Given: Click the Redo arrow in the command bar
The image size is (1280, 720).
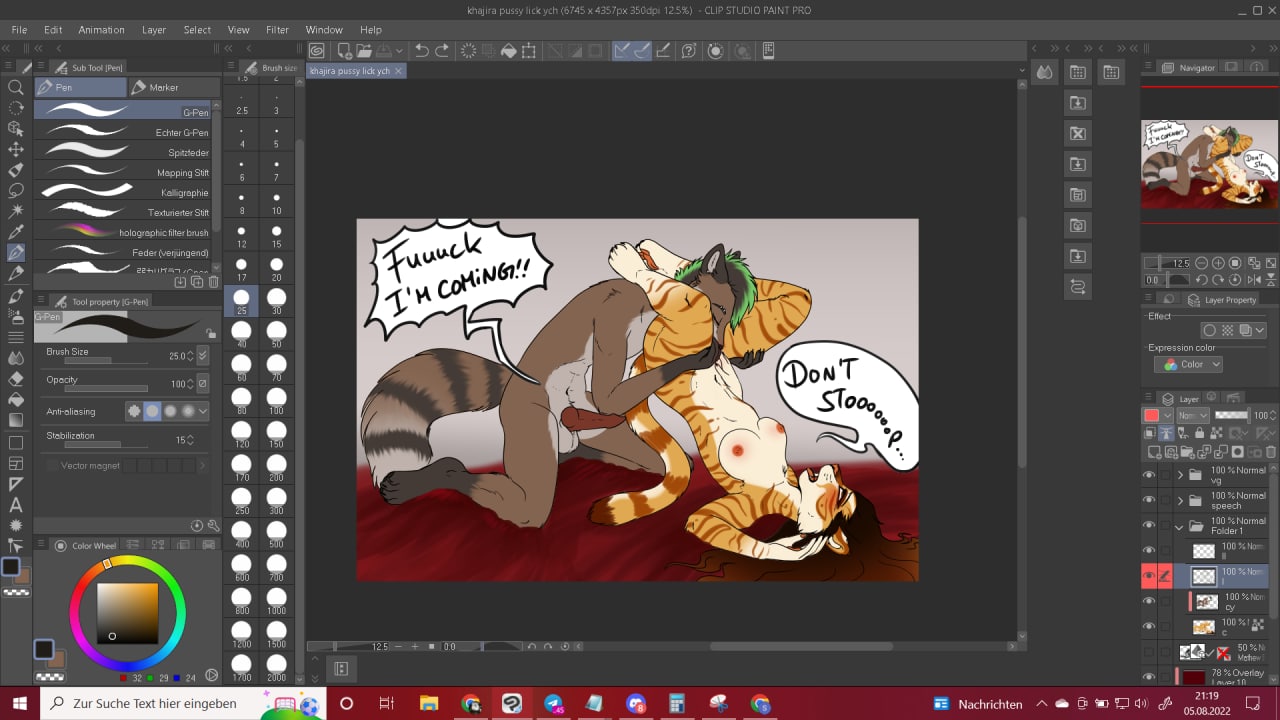Looking at the screenshot, I should [x=442, y=51].
